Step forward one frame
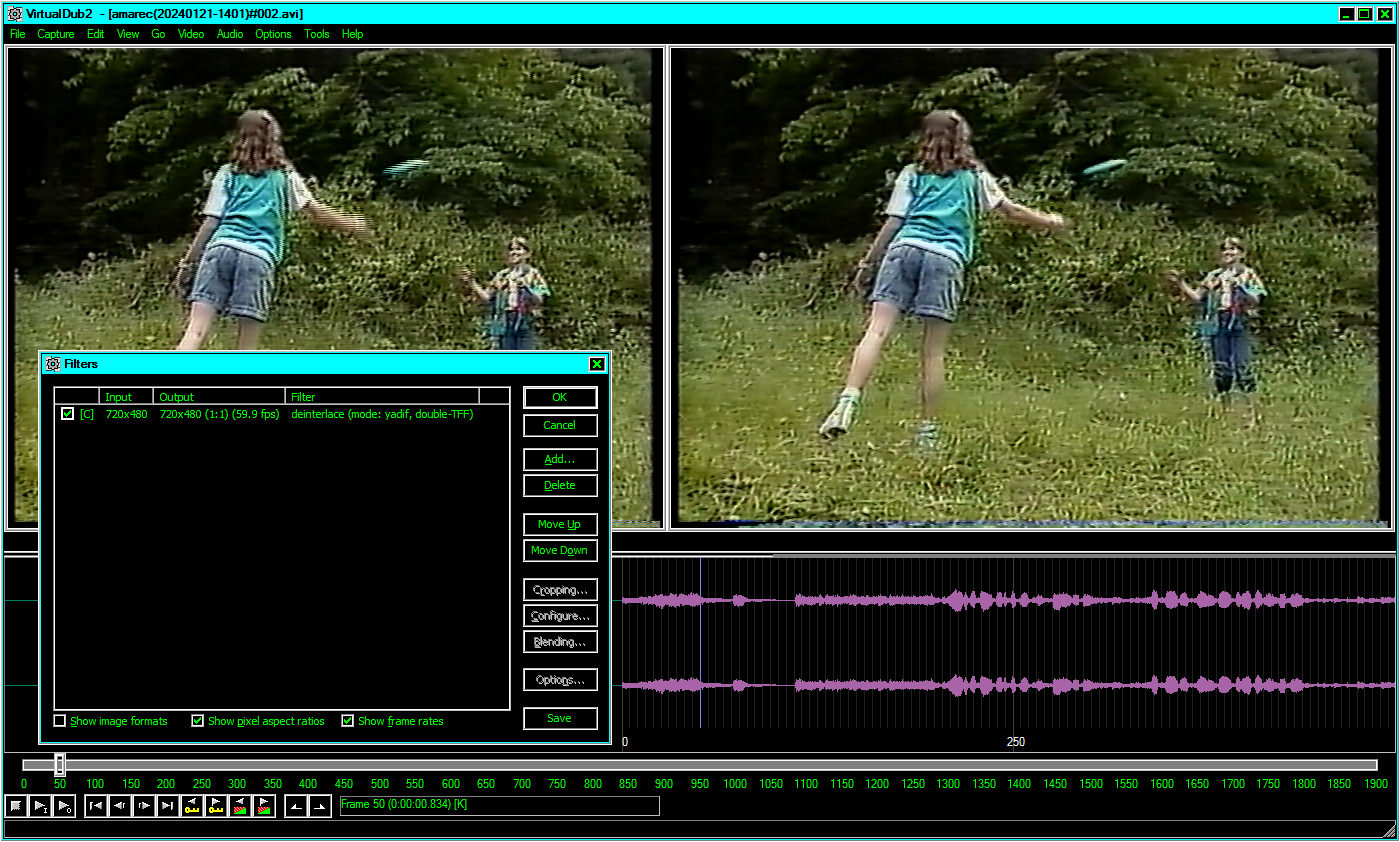Viewport: 1400px width, 842px height. pos(144,806)
